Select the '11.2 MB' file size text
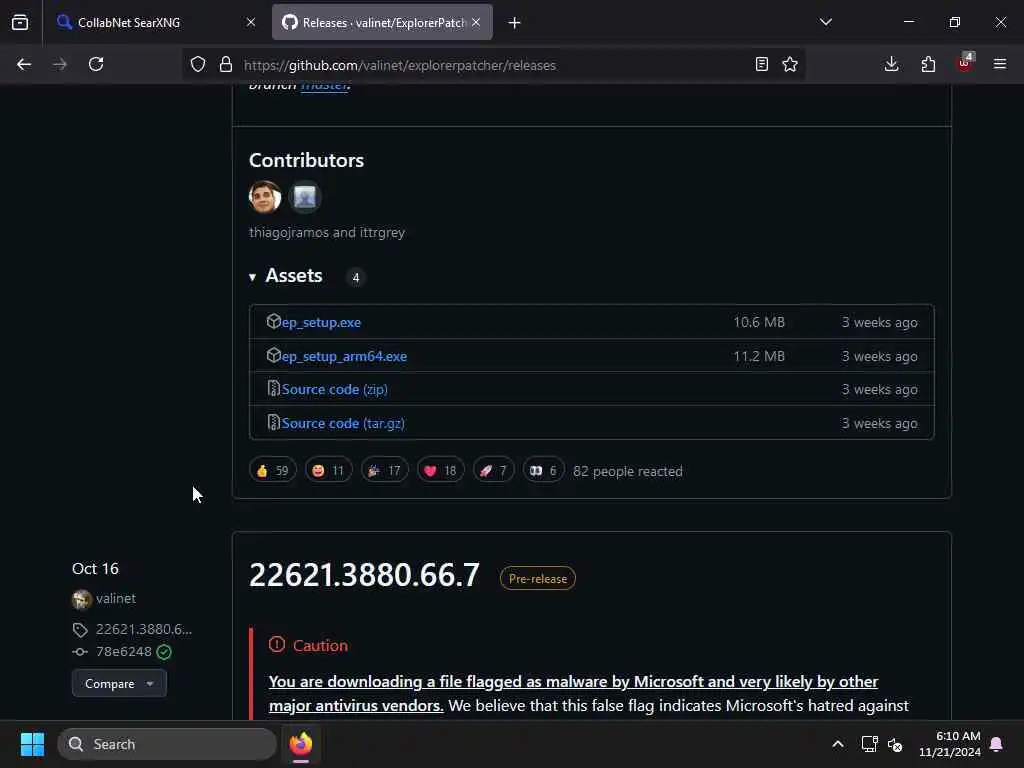This screenshot has height=768, width=1024. tap(759, 357)
